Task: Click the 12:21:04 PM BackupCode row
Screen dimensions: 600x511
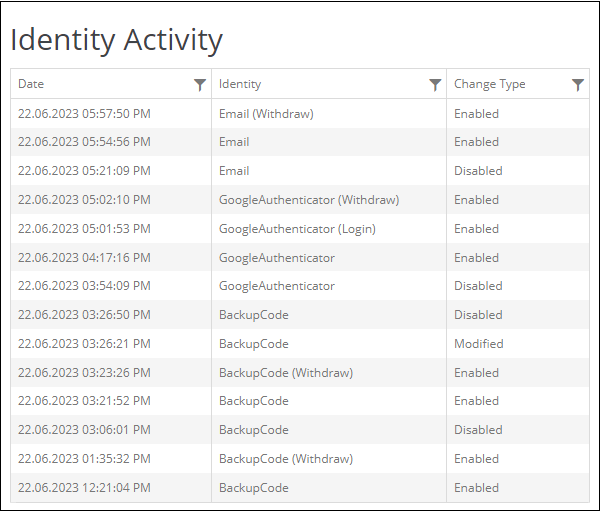Action: (x=300, y=488)
